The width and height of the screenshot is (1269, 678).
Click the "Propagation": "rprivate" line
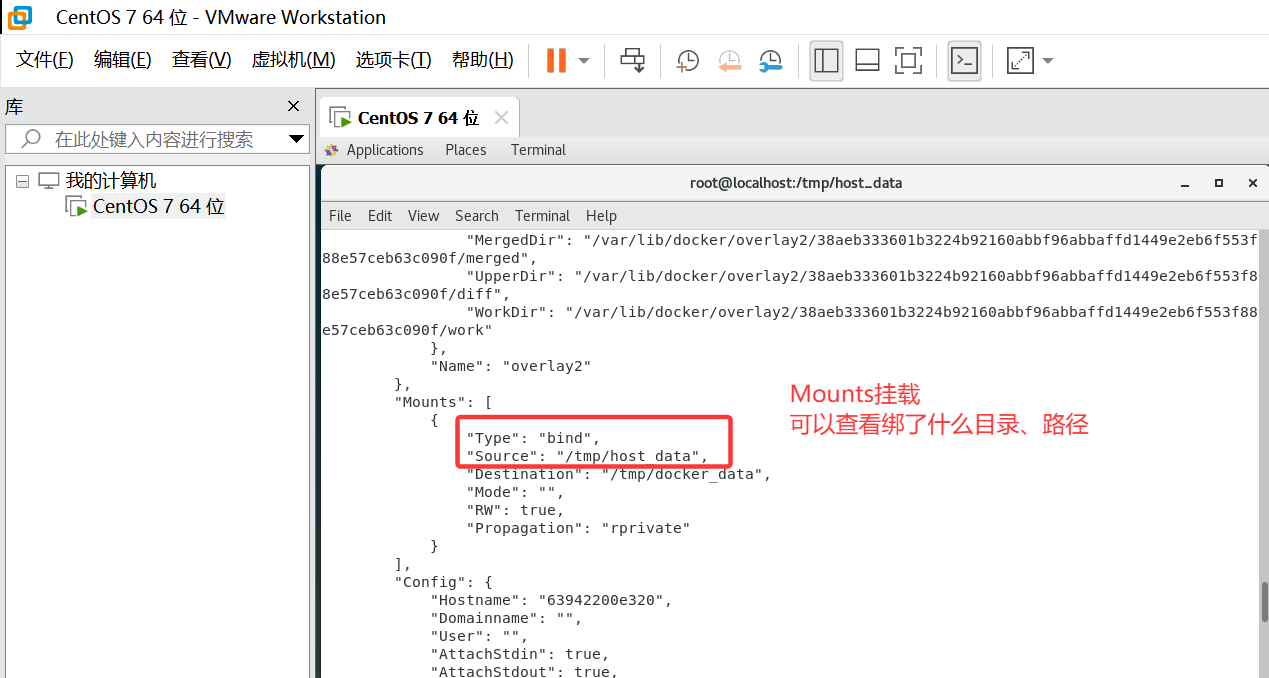578,528
